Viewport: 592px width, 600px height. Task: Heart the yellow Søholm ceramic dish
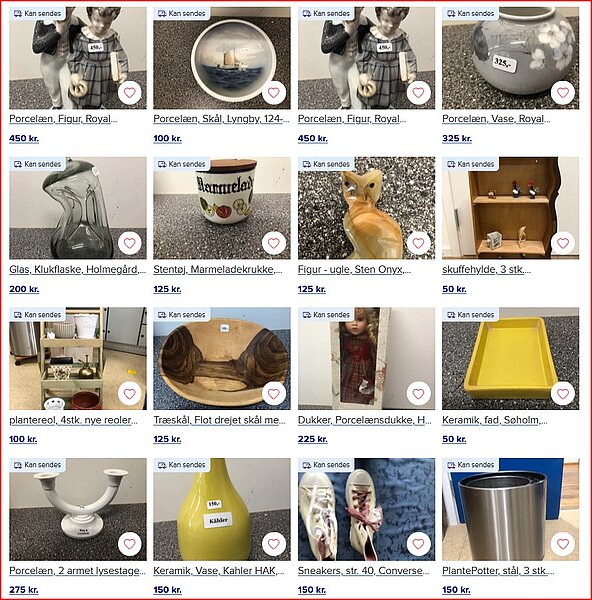click(x=563, y=393)
